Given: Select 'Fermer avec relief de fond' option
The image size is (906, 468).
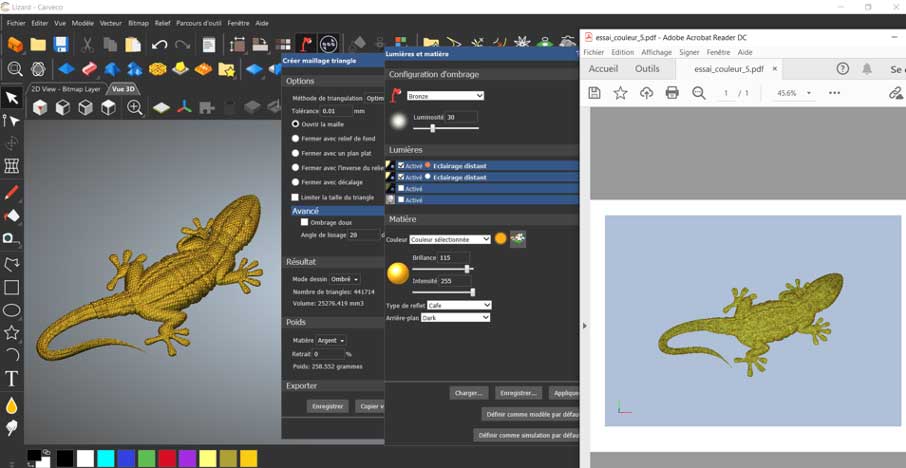Looking at the screenshot, I should click(295, 139).
